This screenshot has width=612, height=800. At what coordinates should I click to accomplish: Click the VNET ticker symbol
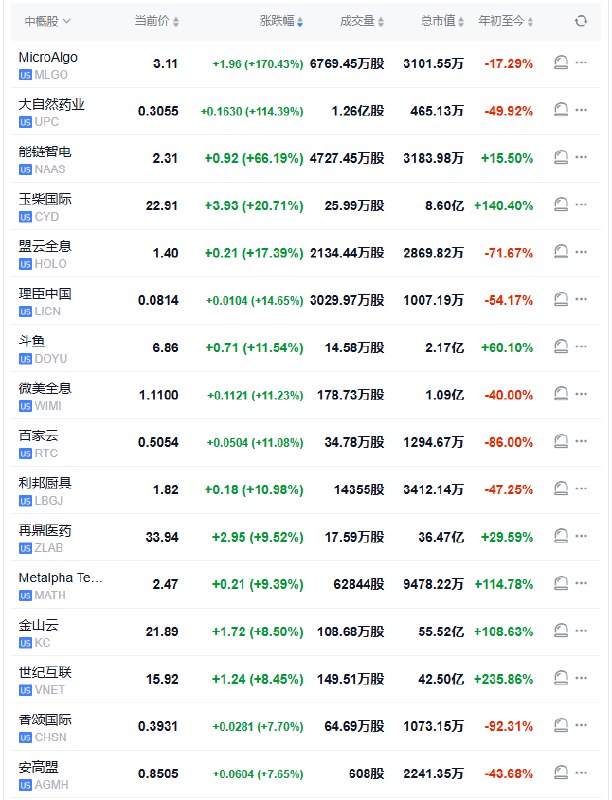49,690
